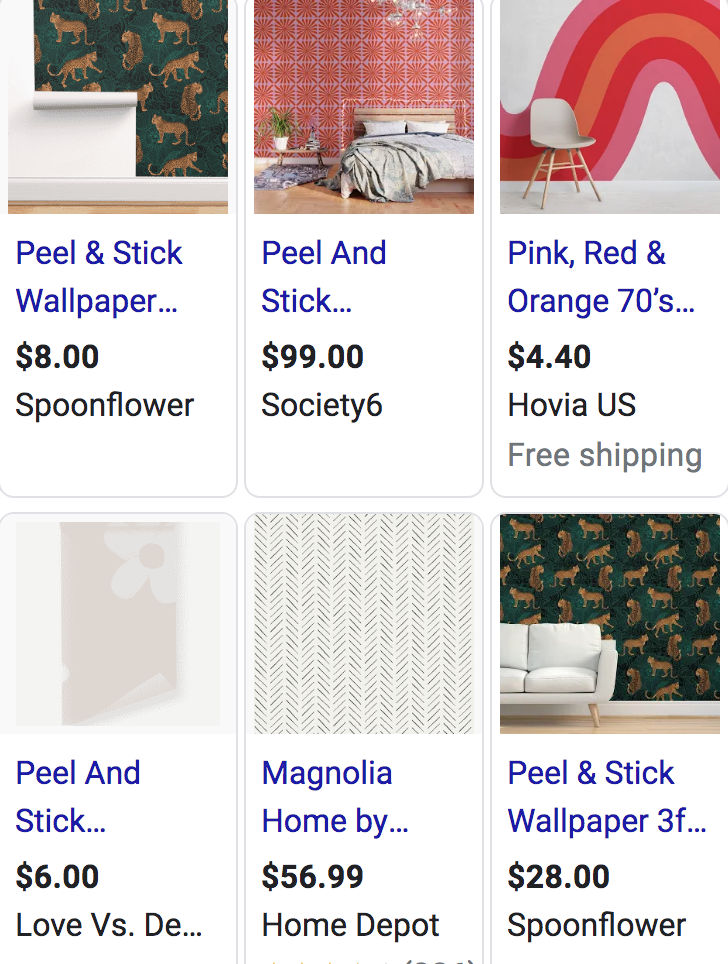The image size is (728, 964).
Task: Open the green leopard wallpaper roll image
Action: pos(118,106)
